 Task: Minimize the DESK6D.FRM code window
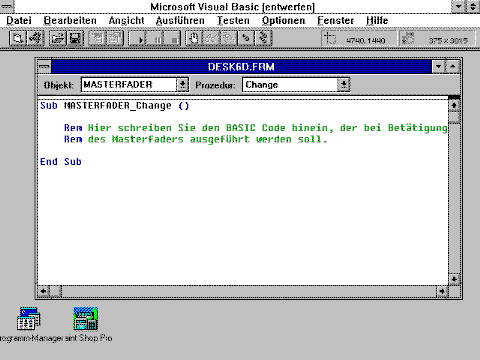(x=439, y=67)
